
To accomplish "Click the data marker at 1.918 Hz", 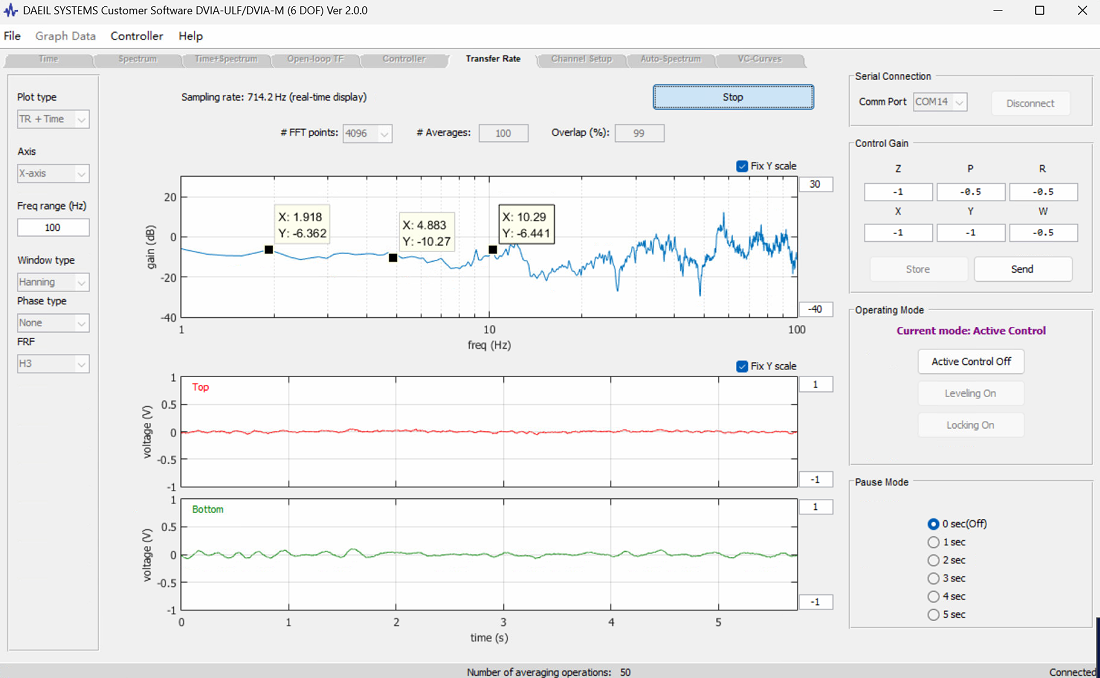I will (x=269, y=250).
